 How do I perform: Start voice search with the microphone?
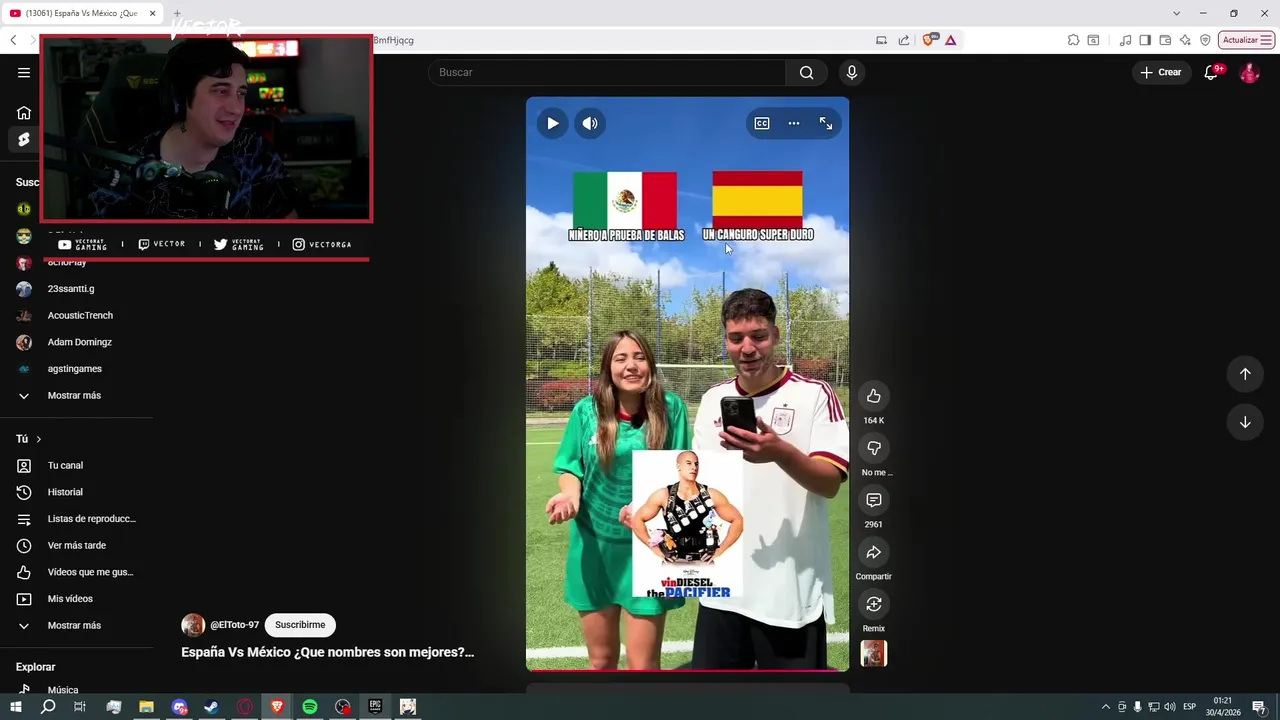(852, 72)
